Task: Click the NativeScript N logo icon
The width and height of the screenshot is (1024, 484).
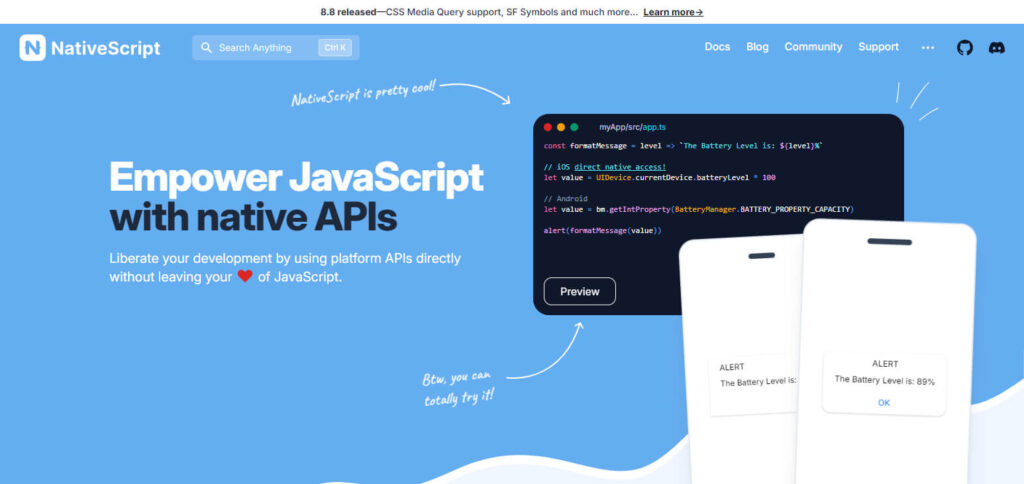Action: [x=32, y=48]
